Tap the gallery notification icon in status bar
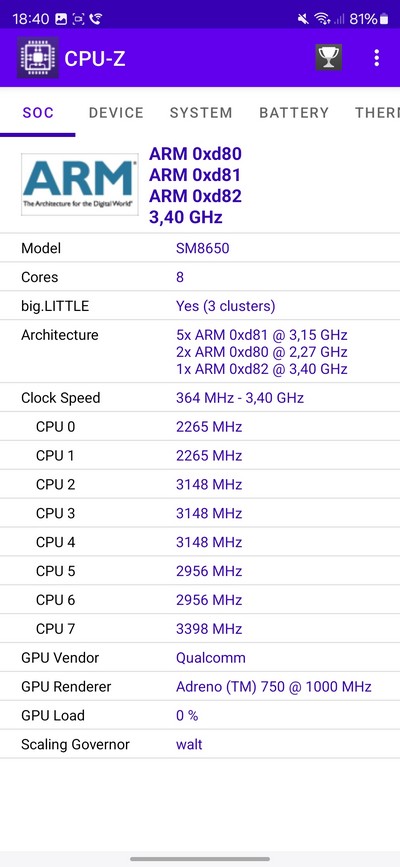 pos(61,19)
